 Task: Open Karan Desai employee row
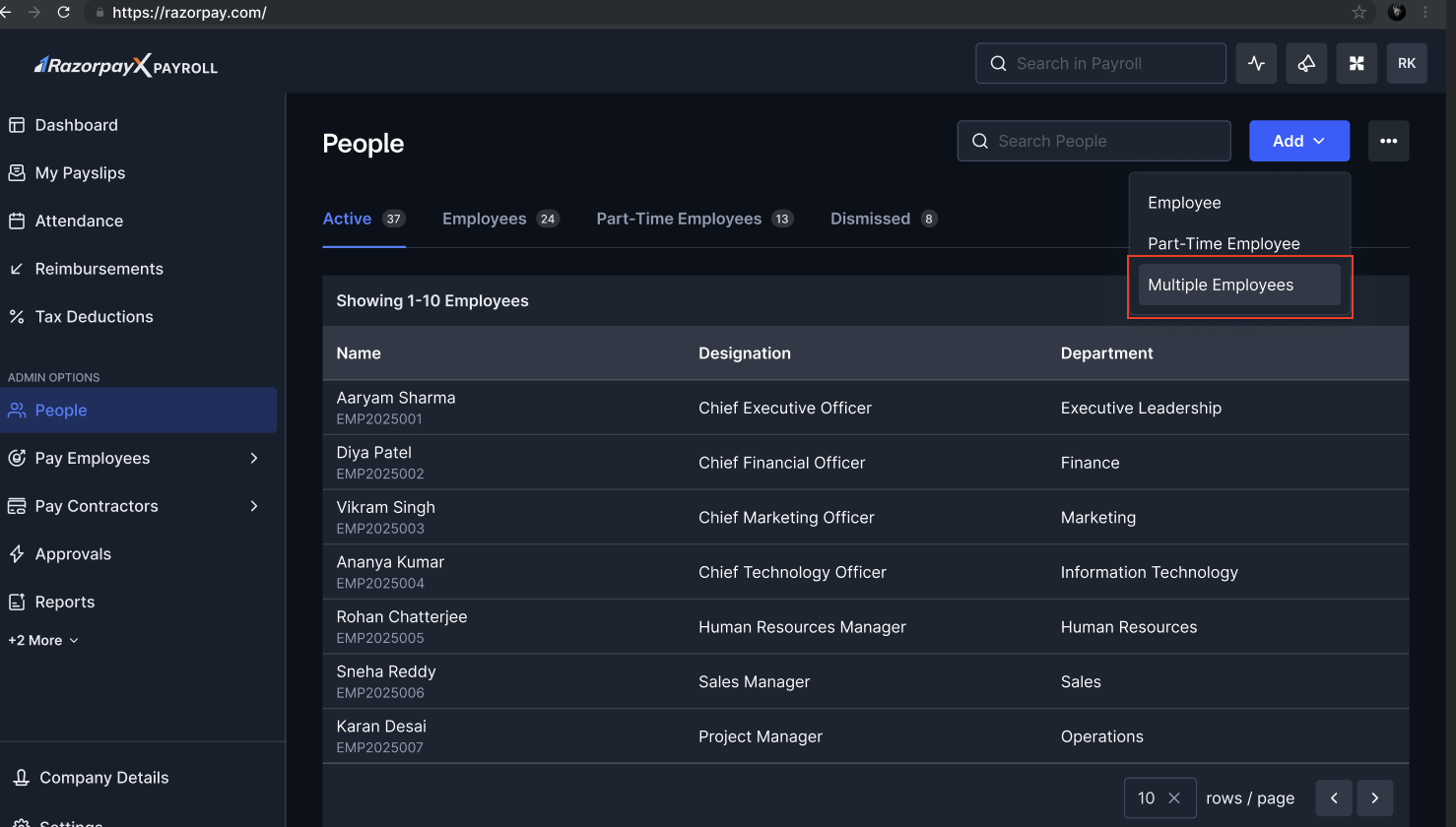pyautogui.click(x=865, y=736)
